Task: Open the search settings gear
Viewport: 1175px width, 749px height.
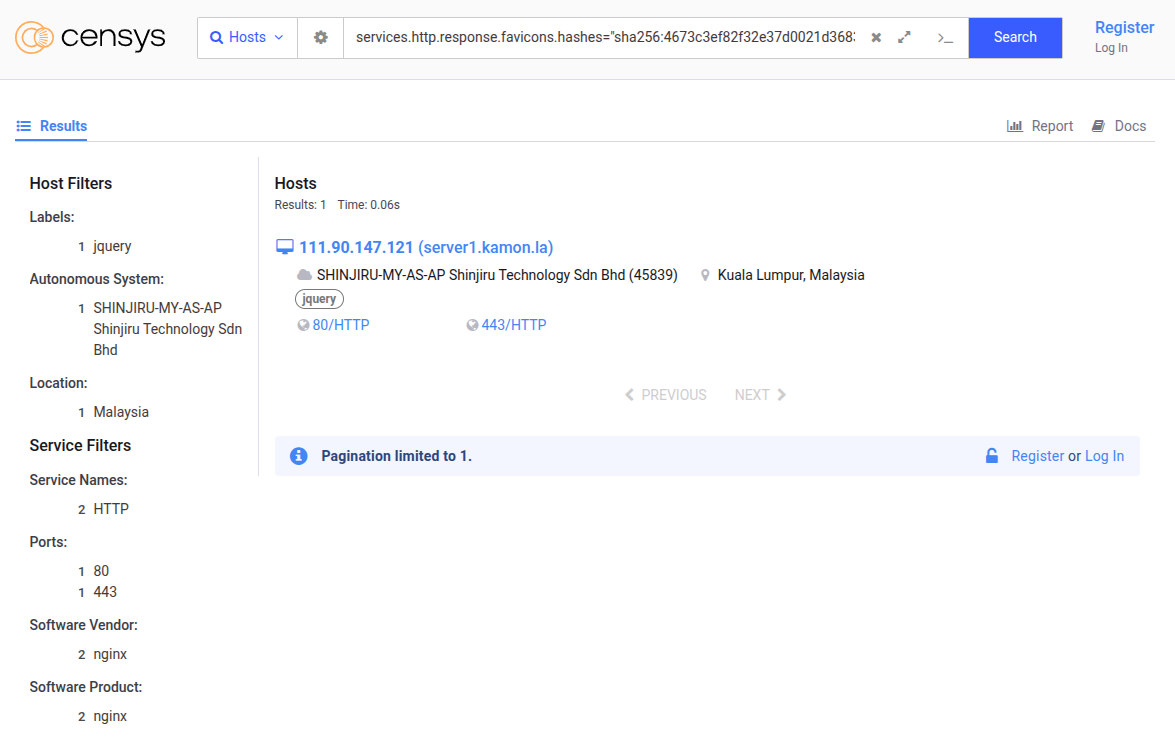Action: click(x=320, y=38)
